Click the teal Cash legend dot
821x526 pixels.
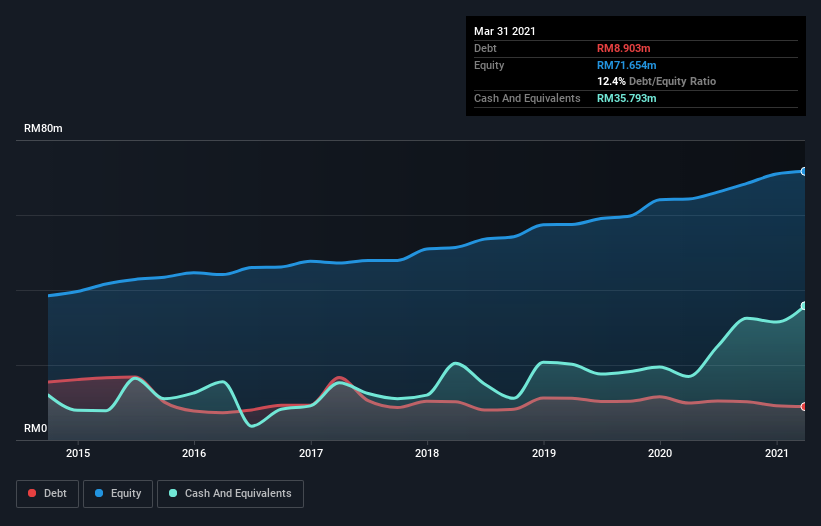[174, 493]
